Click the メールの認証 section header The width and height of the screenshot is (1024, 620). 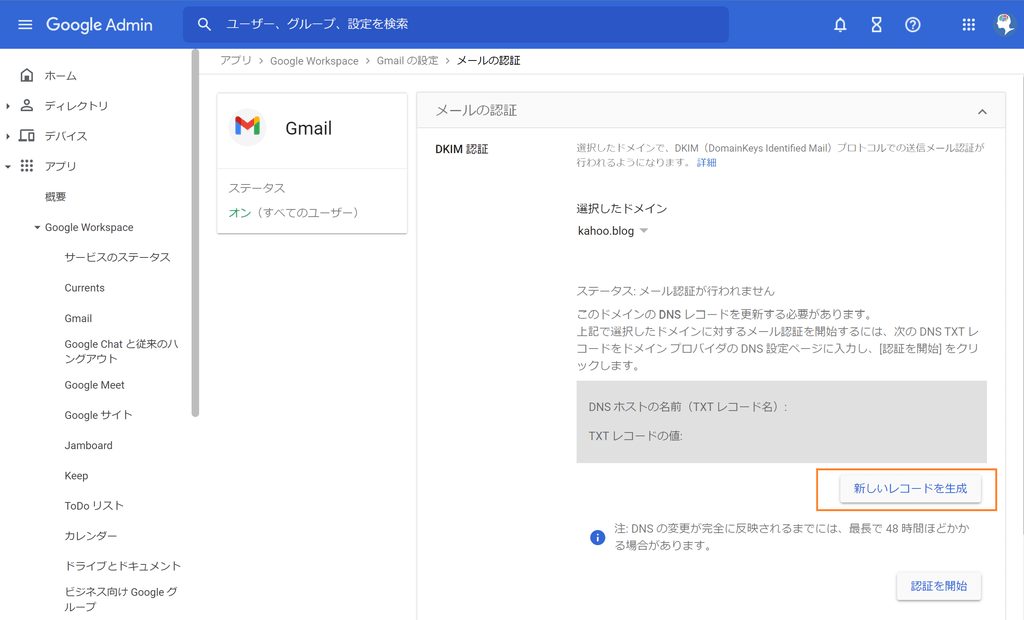click(711, 110)
